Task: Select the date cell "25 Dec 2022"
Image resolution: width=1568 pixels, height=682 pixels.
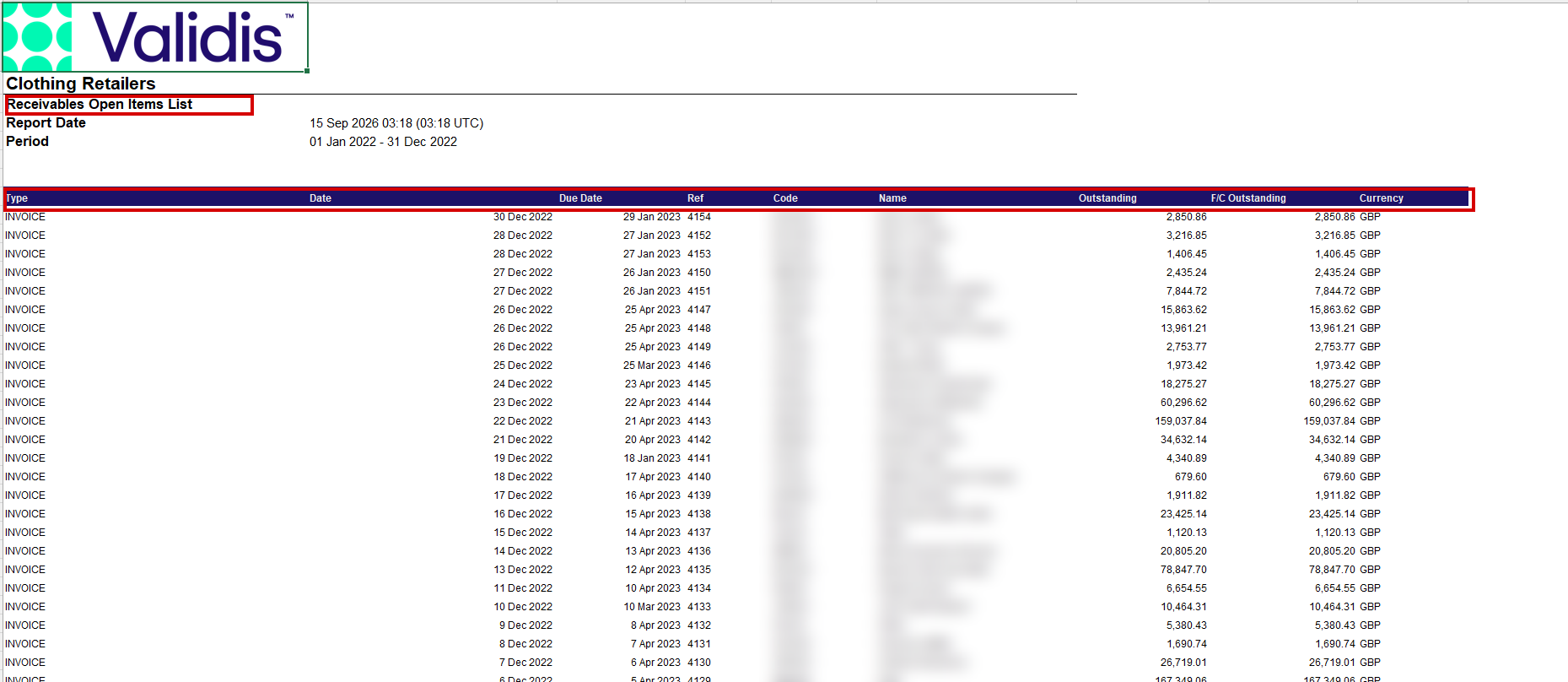Action: [x=523, y=365]
